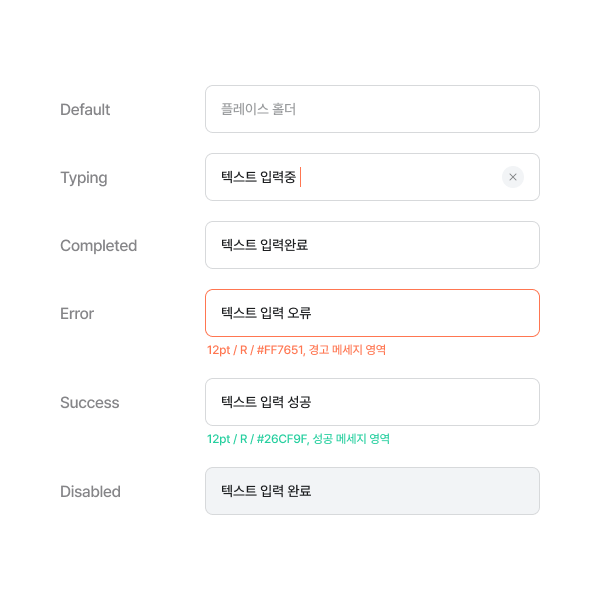The height and width of the screenshot is (600, 600).
Task: Focus the Default placeholder input field
Action: point(372,109)
